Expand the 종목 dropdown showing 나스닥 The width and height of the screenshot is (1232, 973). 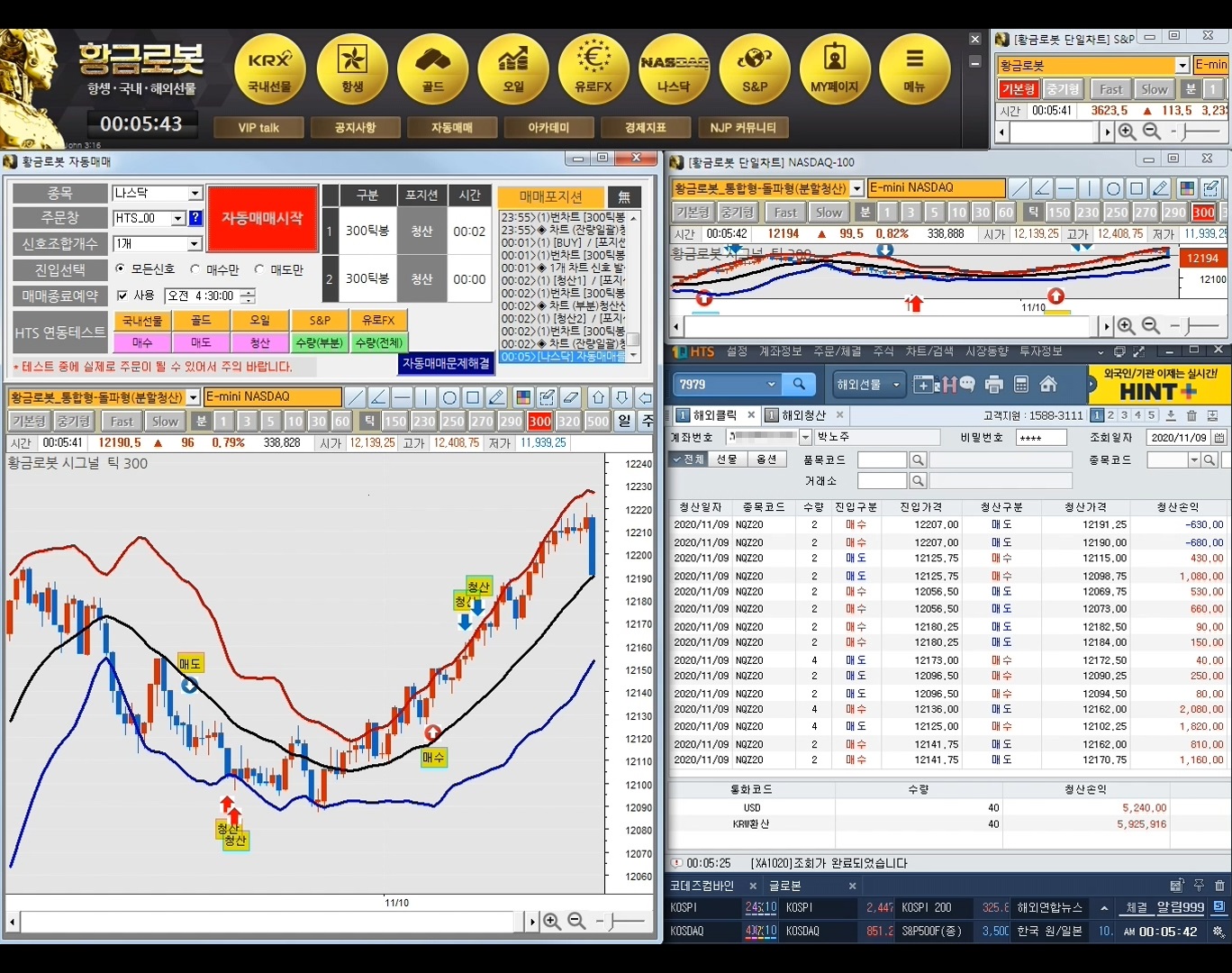195,194
